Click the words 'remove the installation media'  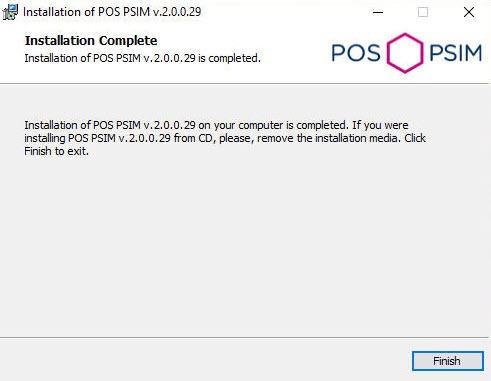[x=329, y=138]
